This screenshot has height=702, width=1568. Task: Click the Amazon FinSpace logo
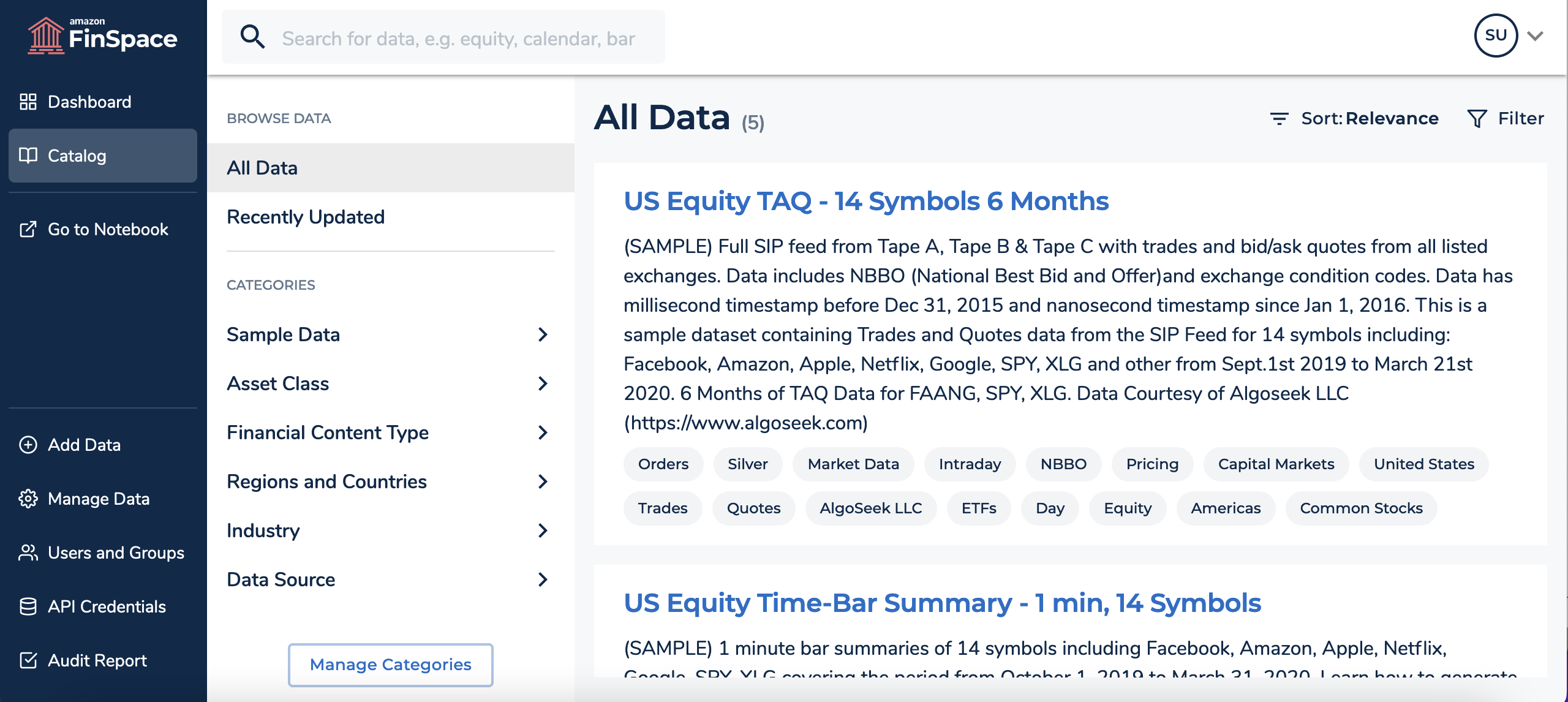click(102, 36)
